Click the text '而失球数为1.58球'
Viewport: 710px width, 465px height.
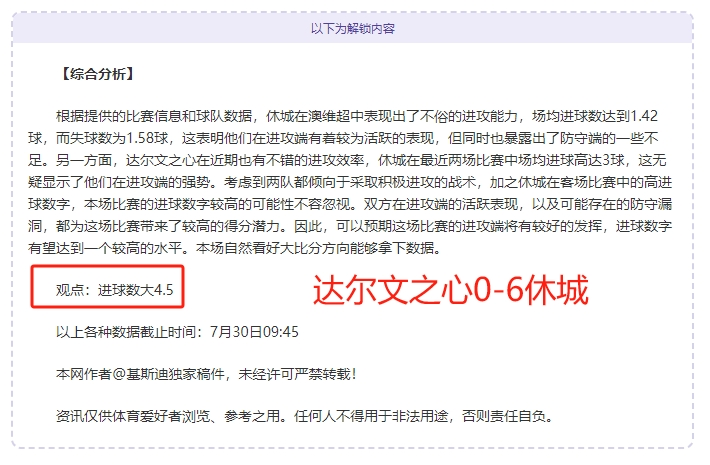click(x=112, y=138)
